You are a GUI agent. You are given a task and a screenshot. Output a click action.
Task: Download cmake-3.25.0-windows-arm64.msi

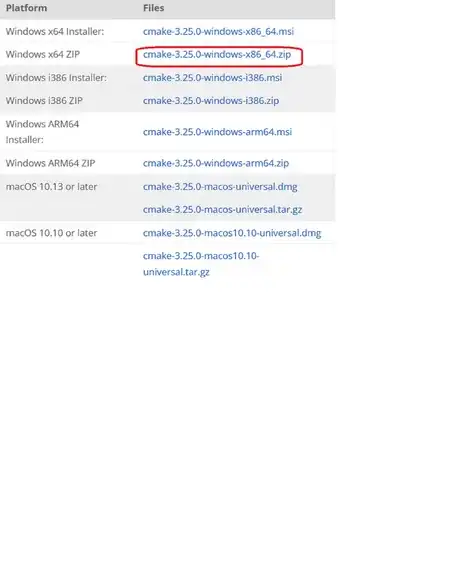point(217,132)
